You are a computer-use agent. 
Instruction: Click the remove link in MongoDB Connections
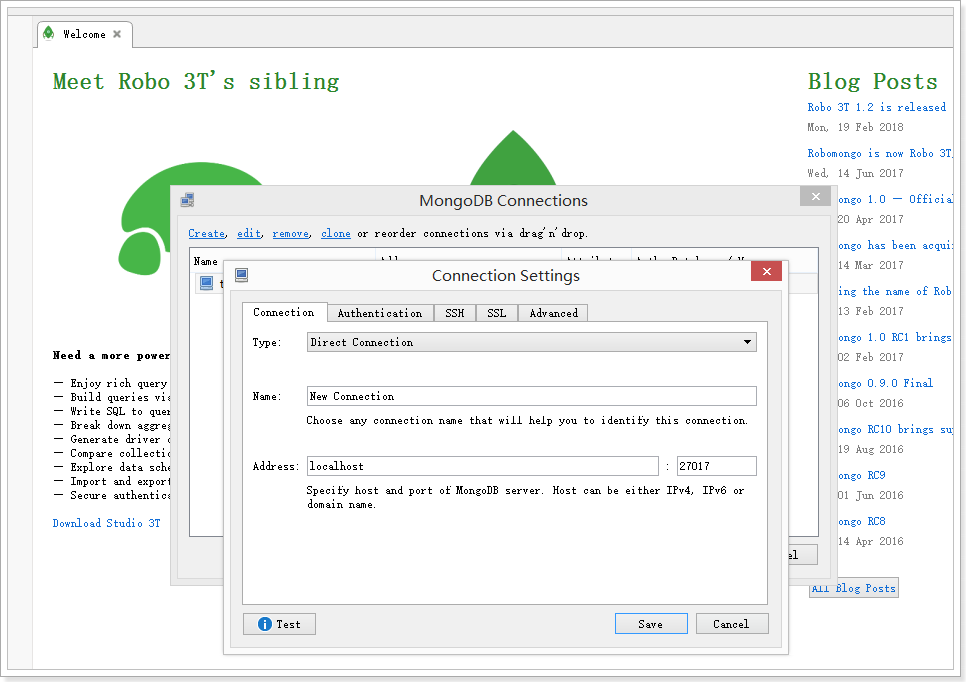291,233
